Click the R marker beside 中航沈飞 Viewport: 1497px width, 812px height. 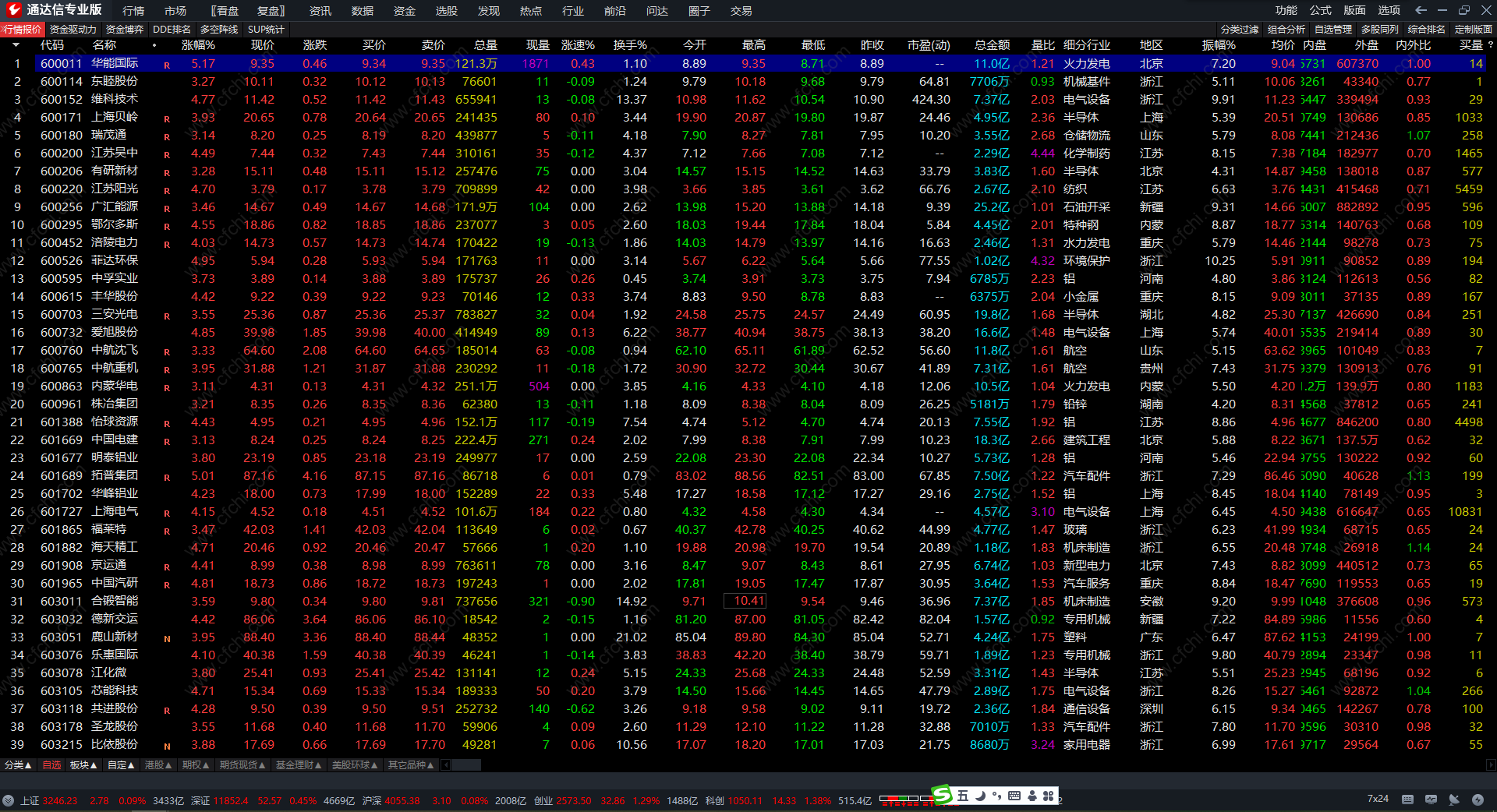(x=167, y=351)
